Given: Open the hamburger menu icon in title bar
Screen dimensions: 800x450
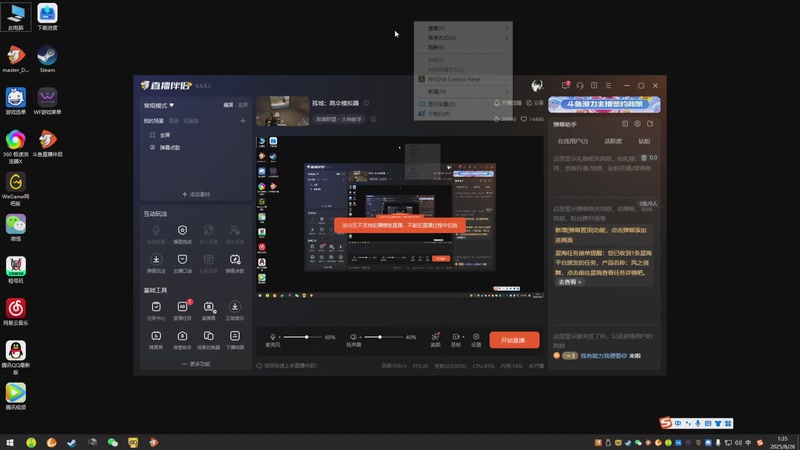Looking at the screenshot, I should pyautogui.click(x=608, y=86).
